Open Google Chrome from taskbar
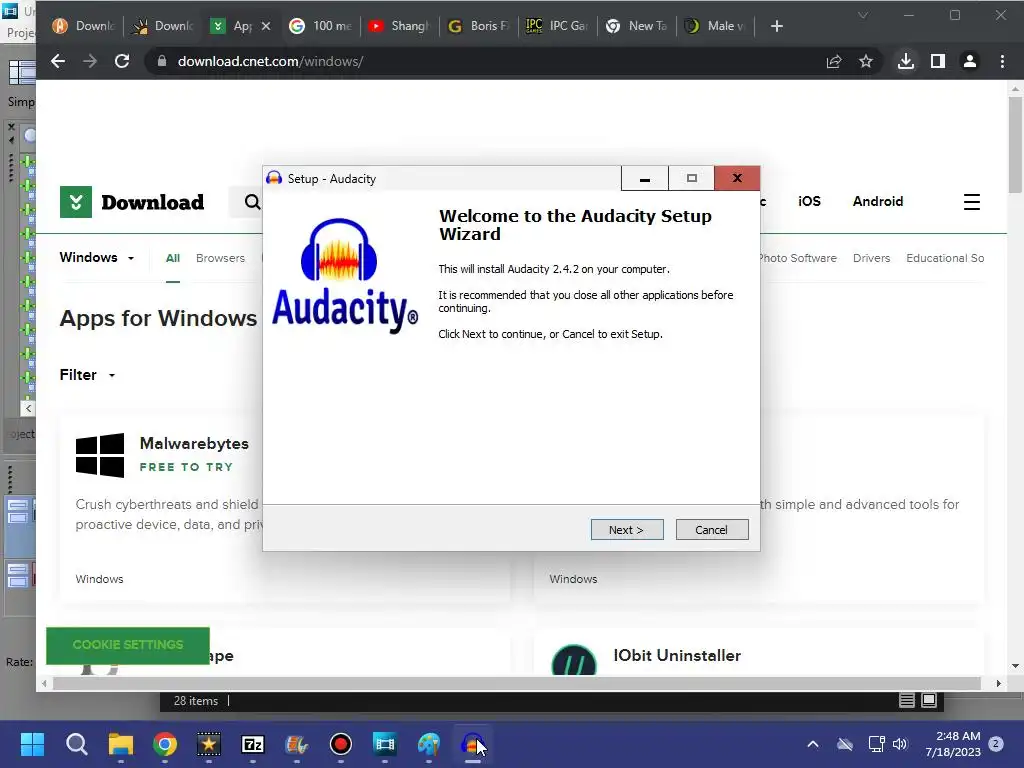 click(x=165, y=744)
